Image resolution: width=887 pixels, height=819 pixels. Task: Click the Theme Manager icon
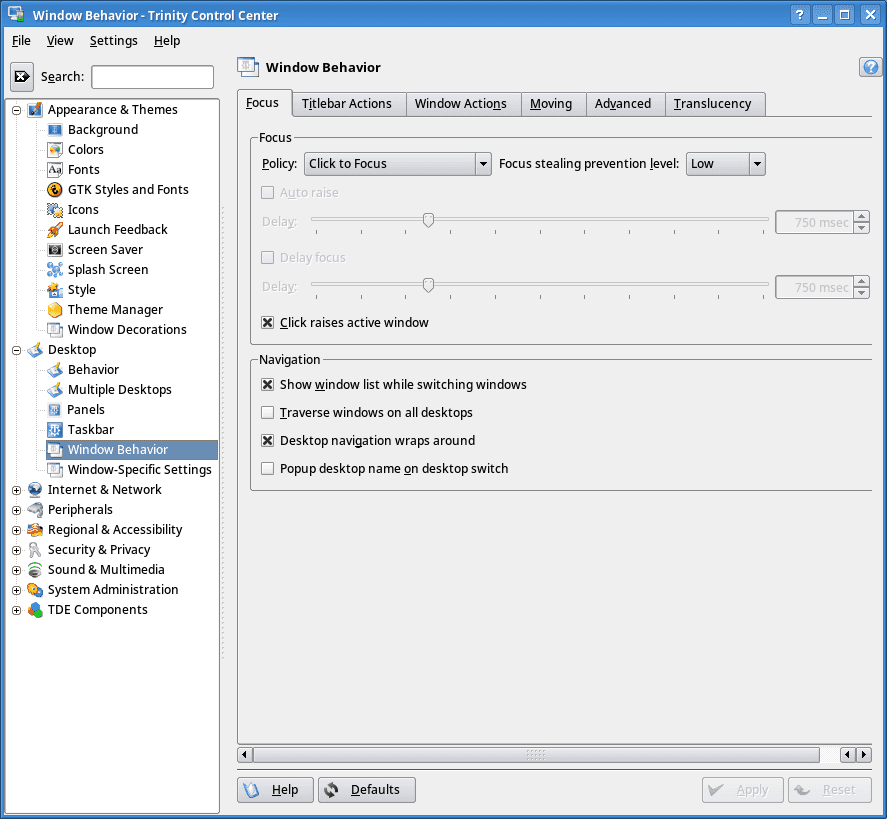(55, 309)
